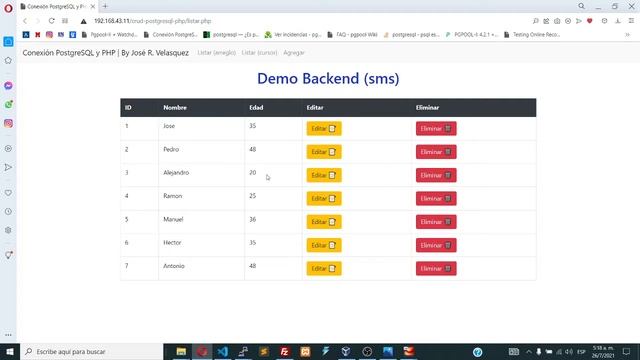The image size is (640, 360).
Task: Click Editar button for Alejandro
Action: click(324, 175)
